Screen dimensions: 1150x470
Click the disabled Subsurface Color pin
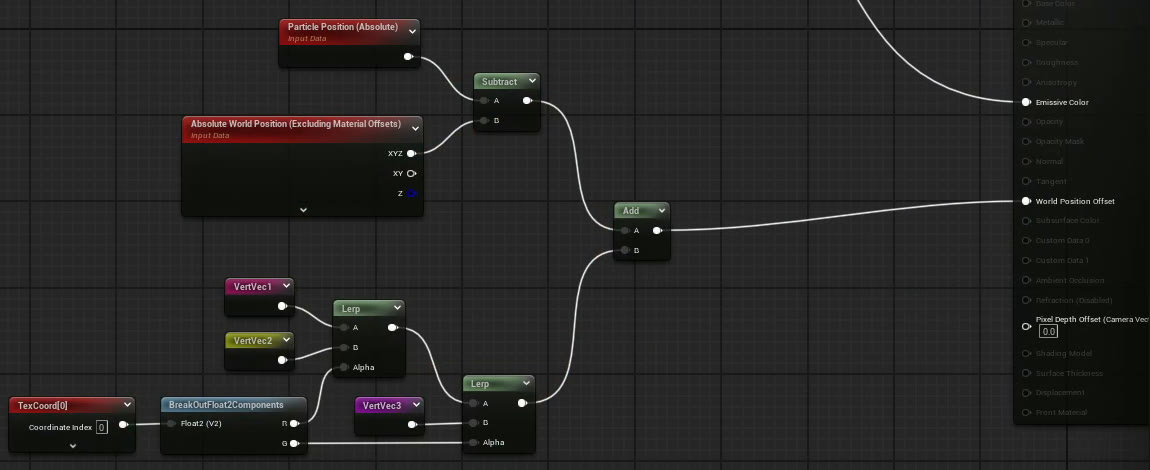point(1026,221)
